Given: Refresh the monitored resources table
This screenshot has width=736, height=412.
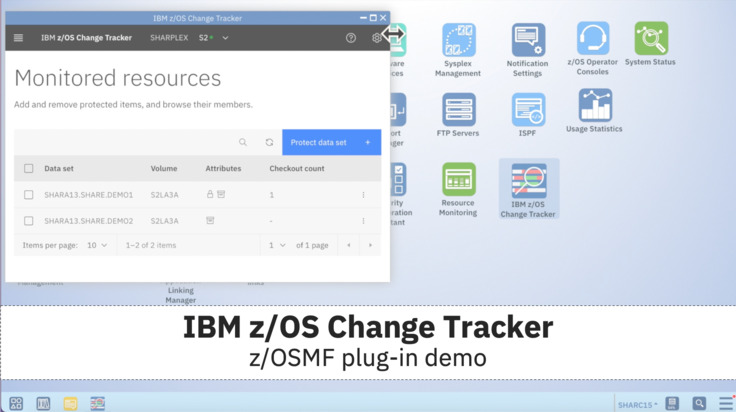Looking at the screenshot, I should [269, 142].
